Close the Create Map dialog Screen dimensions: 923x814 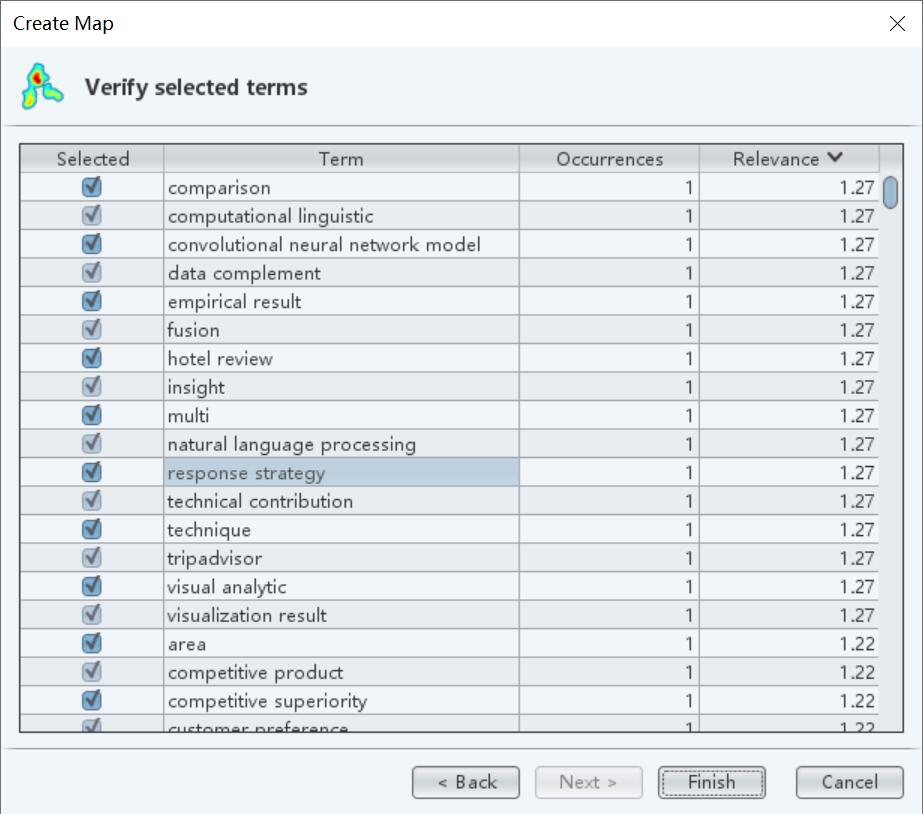point(897,24)
